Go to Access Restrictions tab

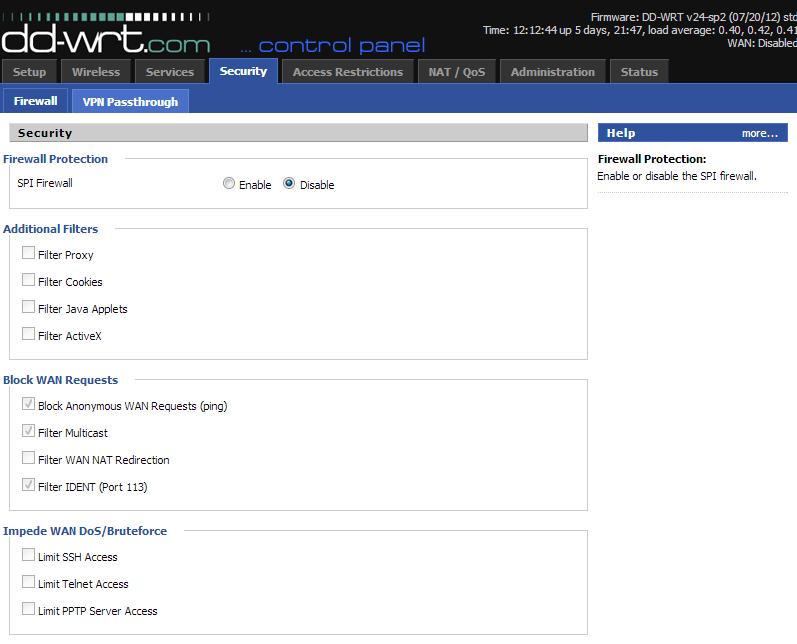click(347, 72)
